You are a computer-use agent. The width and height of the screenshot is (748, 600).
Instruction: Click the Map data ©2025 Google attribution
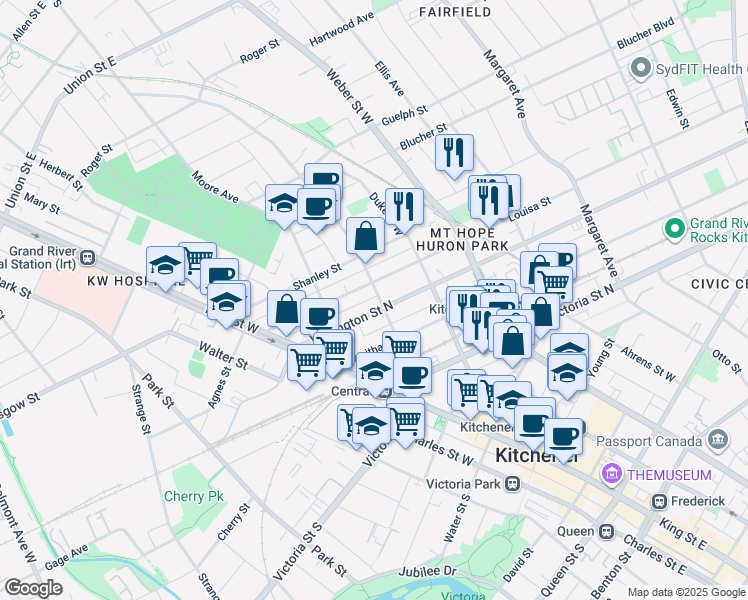pos(685,592)
